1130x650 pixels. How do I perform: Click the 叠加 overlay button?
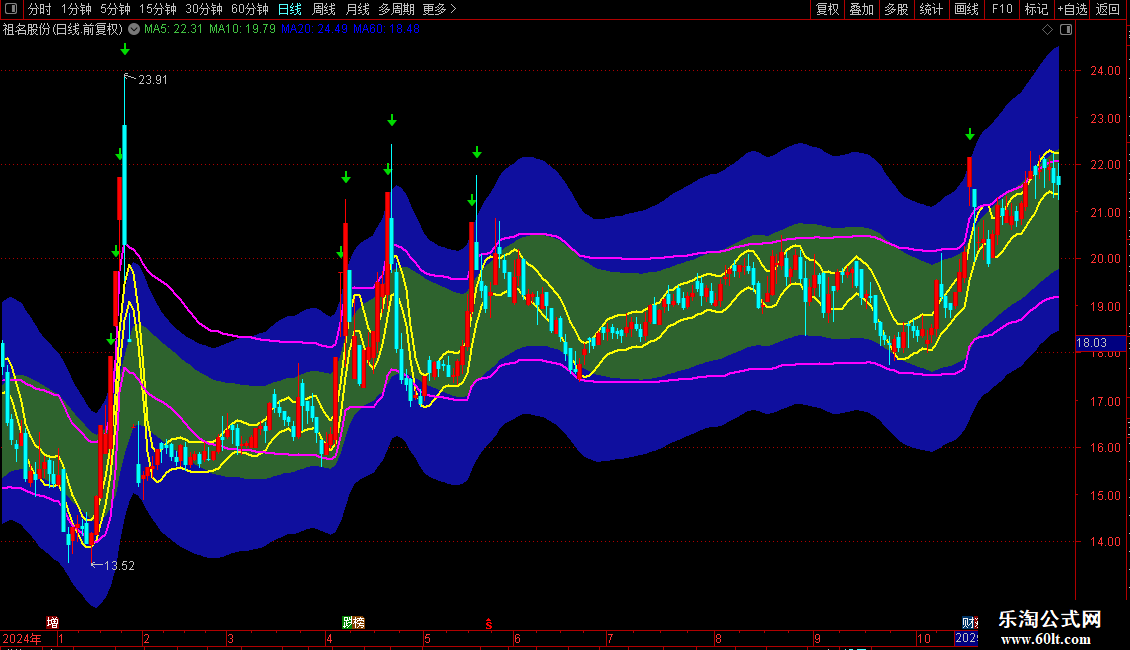tap(861, 9)
